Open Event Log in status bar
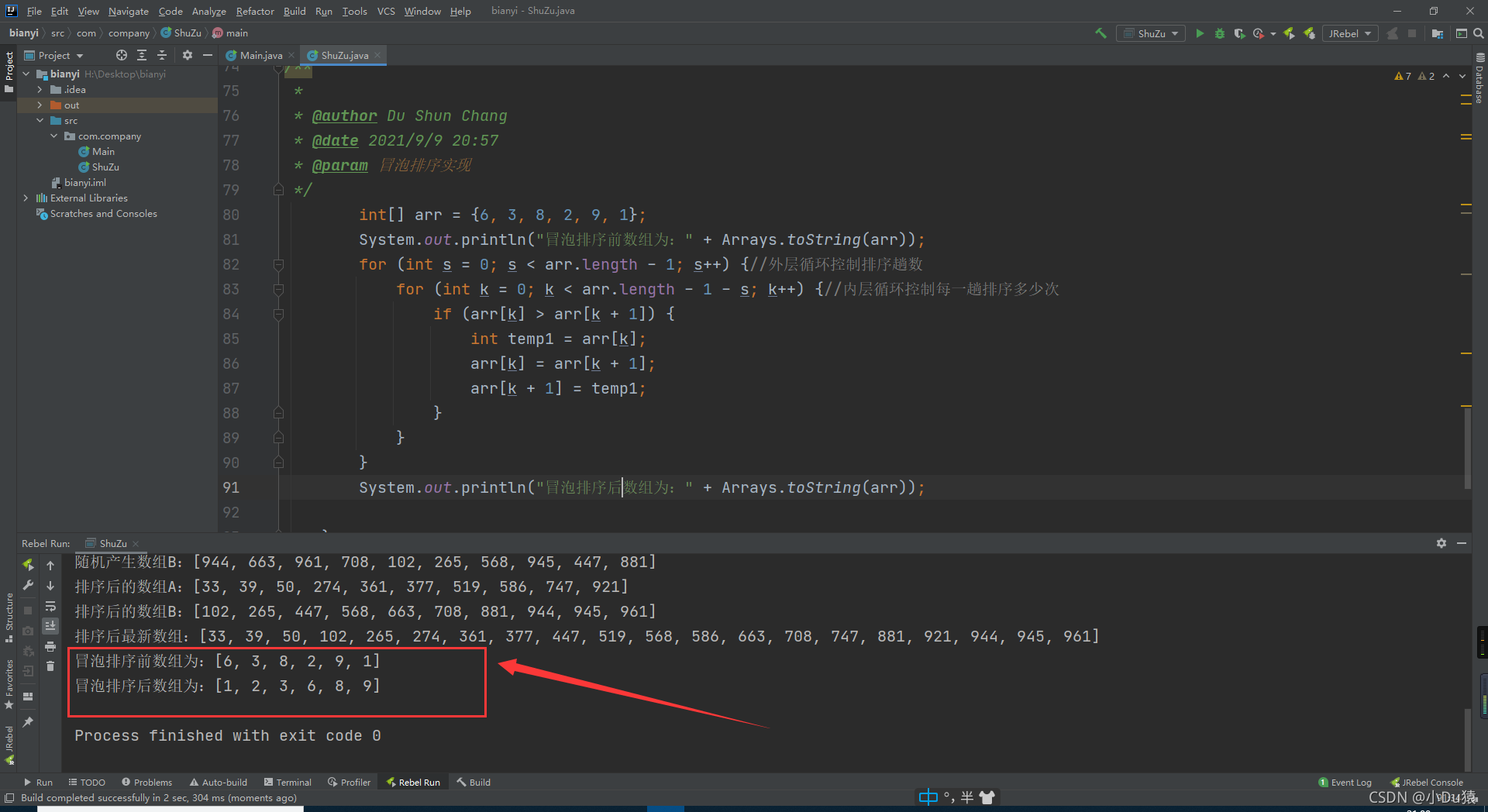 pos(1345,782)
